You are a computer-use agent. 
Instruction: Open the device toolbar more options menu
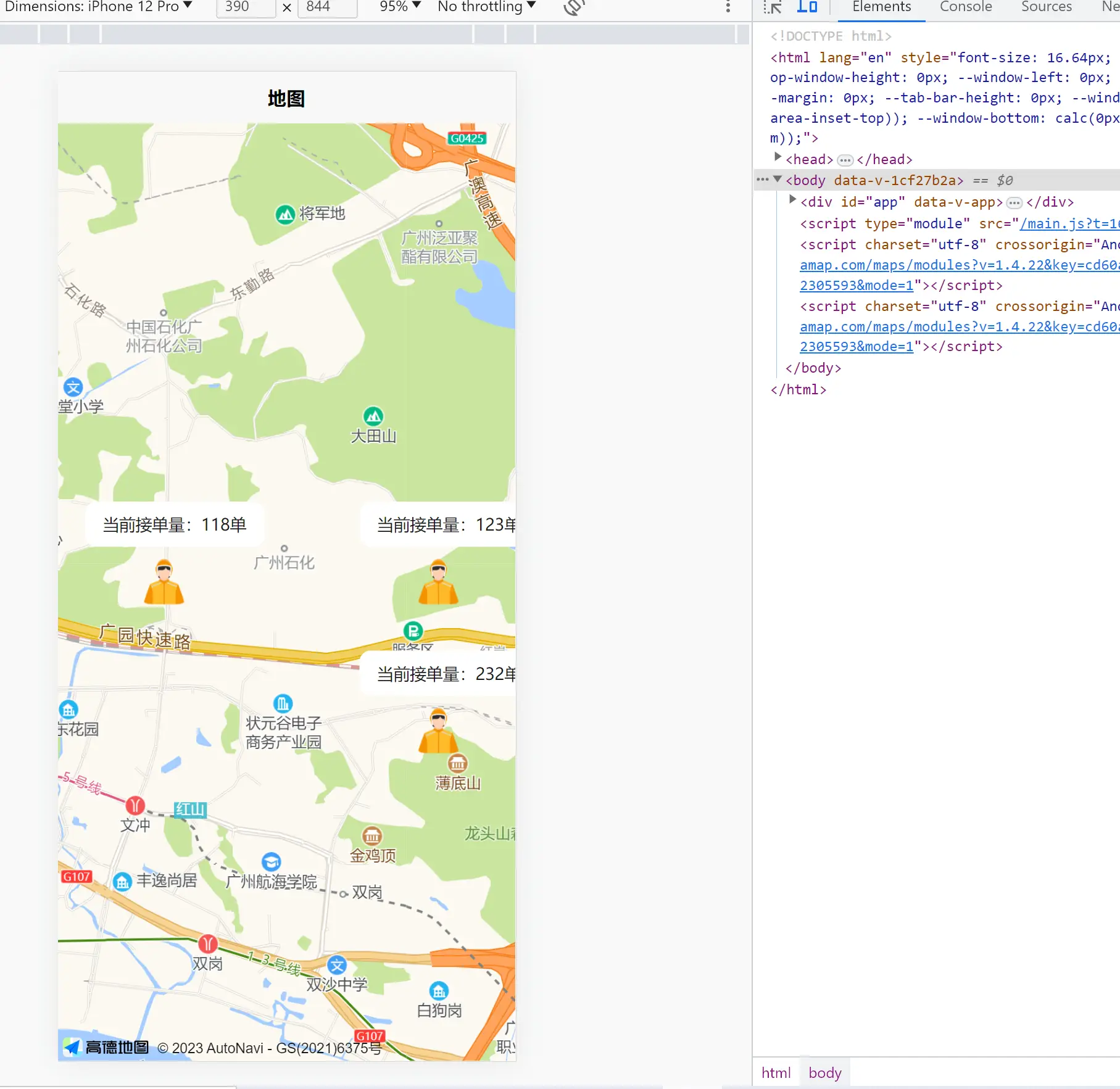pos(728,7)
